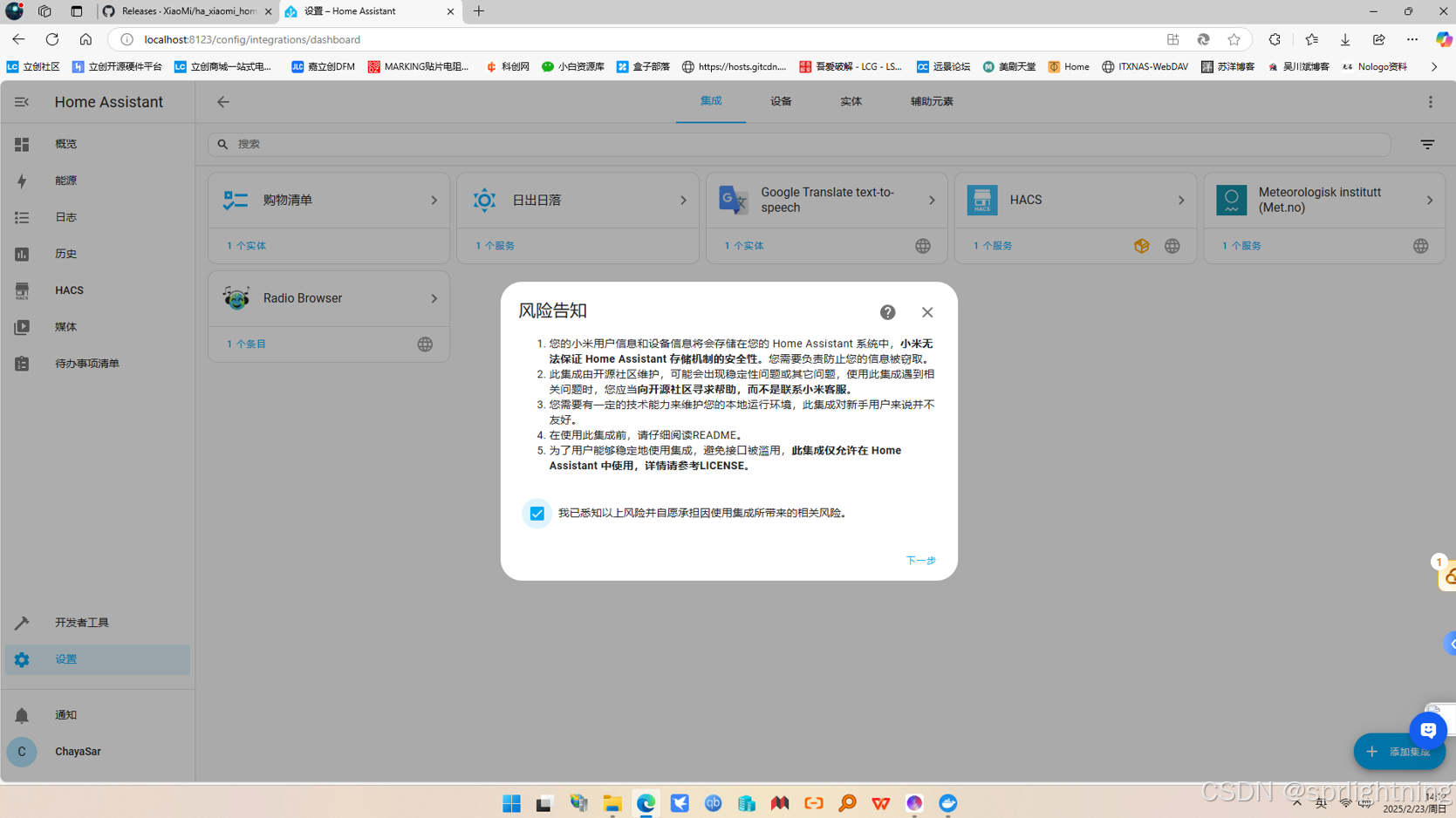Open the Home bookmark in bookmarks bar
1456x818 pixels.
1069,66
